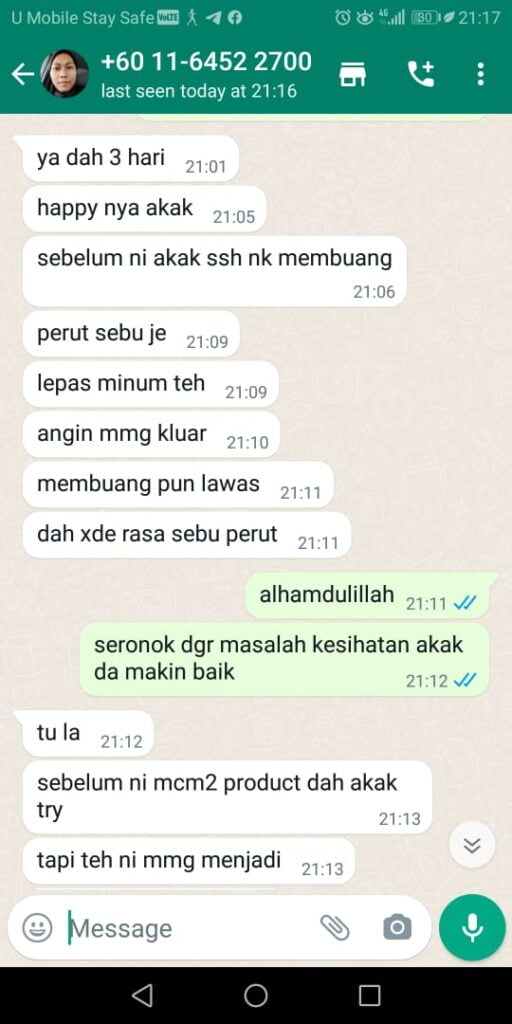The height and width of the screenshot is (1024, 512).
Task: Open the three-dot more options menu
Action: 481,74
